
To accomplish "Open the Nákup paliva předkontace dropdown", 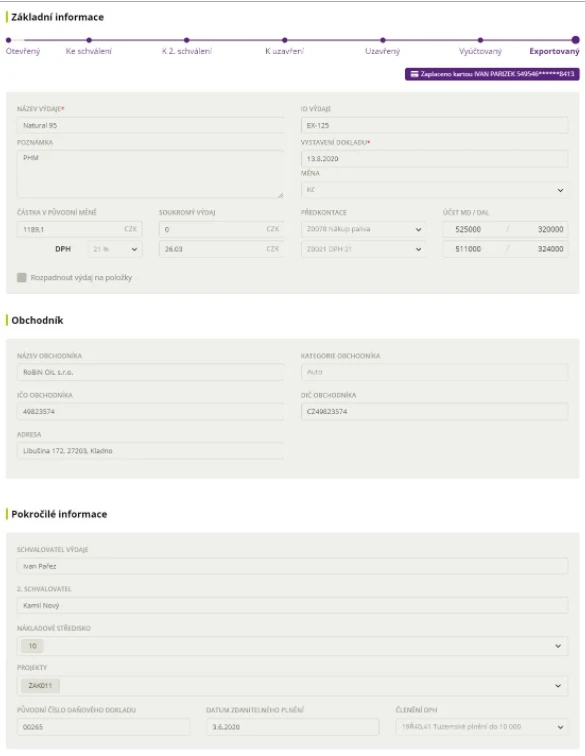I will pyautogui.click(x=363, y=230).
